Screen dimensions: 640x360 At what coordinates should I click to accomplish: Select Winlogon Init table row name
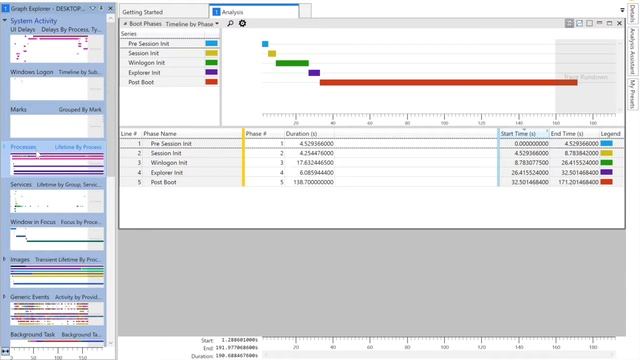click(169, 163)
